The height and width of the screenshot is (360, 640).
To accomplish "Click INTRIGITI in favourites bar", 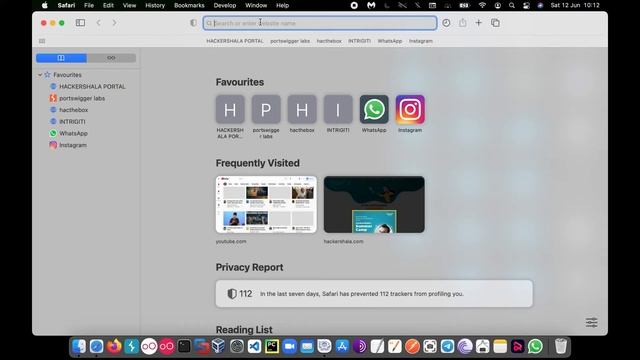I will click(359, 41).
